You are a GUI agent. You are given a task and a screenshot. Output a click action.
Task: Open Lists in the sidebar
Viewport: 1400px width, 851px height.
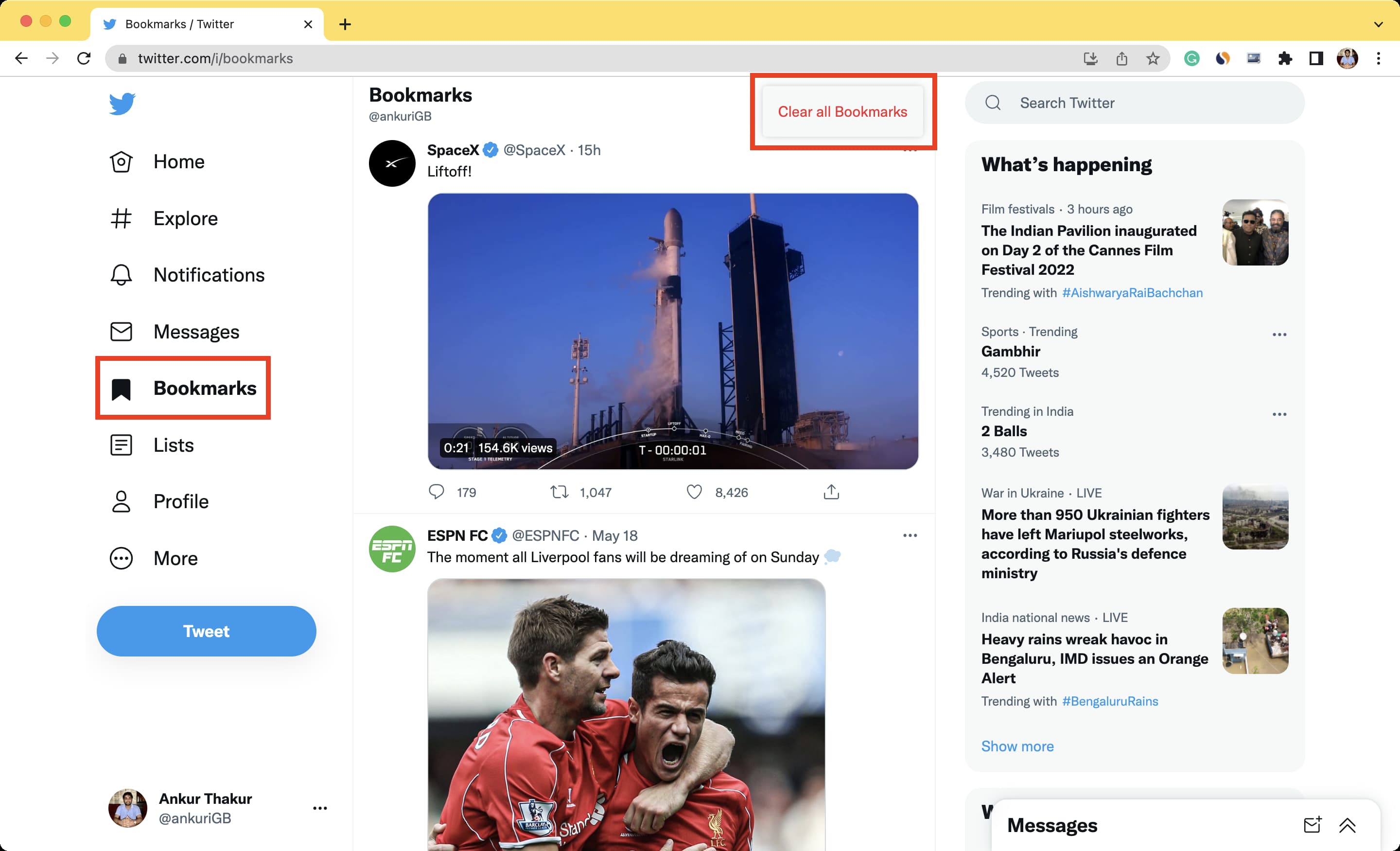click(x=152, y=445)
